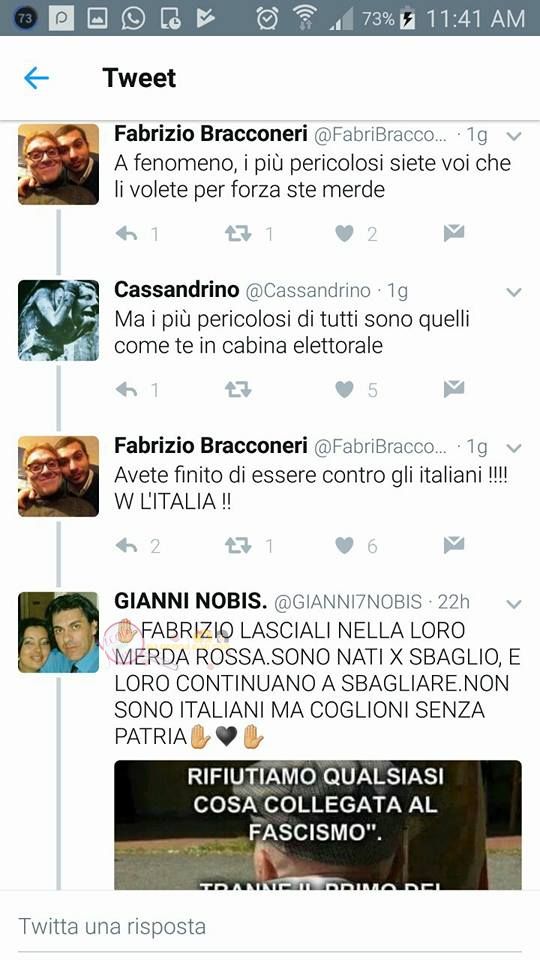Reply to Fabrizio's 'A fenomeno' tweet
540x960 pixels.
click(x=126, y=233)
